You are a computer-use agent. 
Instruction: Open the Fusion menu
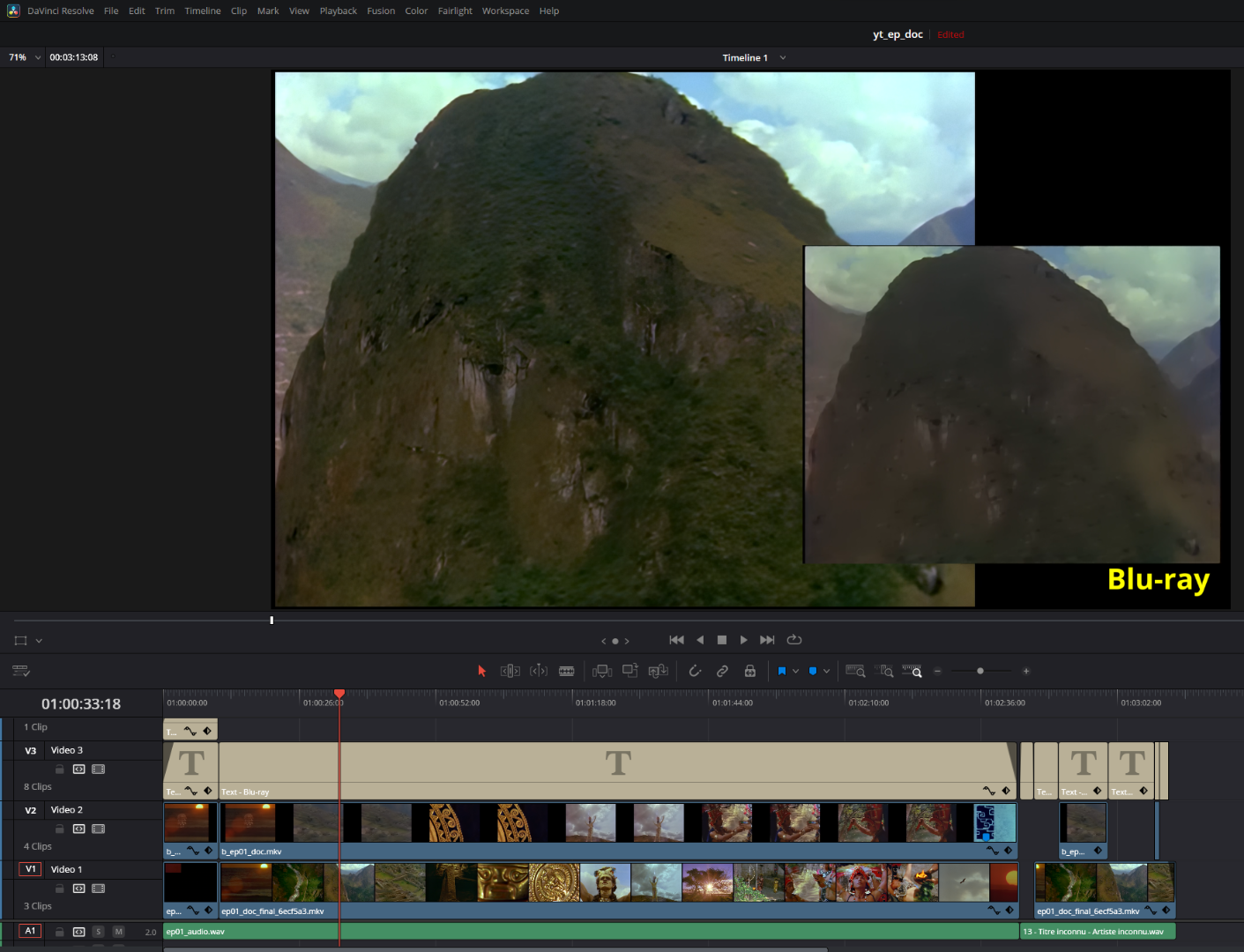(x=381, y=11)
